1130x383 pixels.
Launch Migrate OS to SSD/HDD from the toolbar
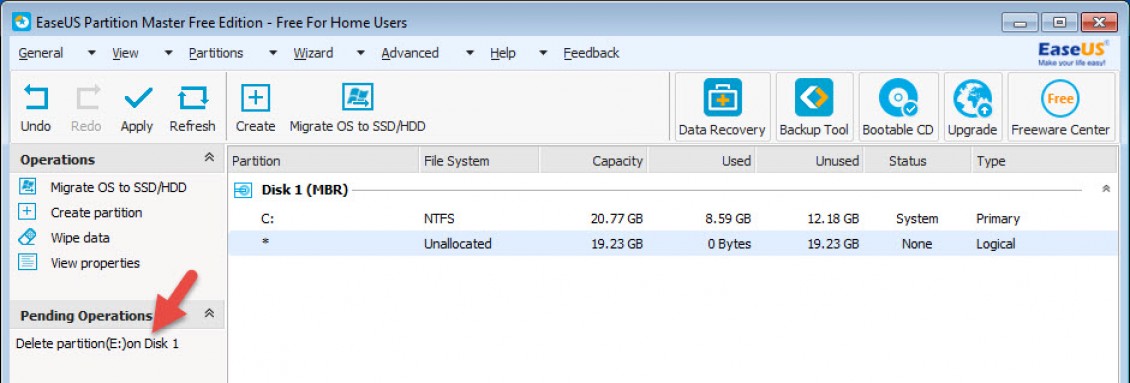pos(357,97)
